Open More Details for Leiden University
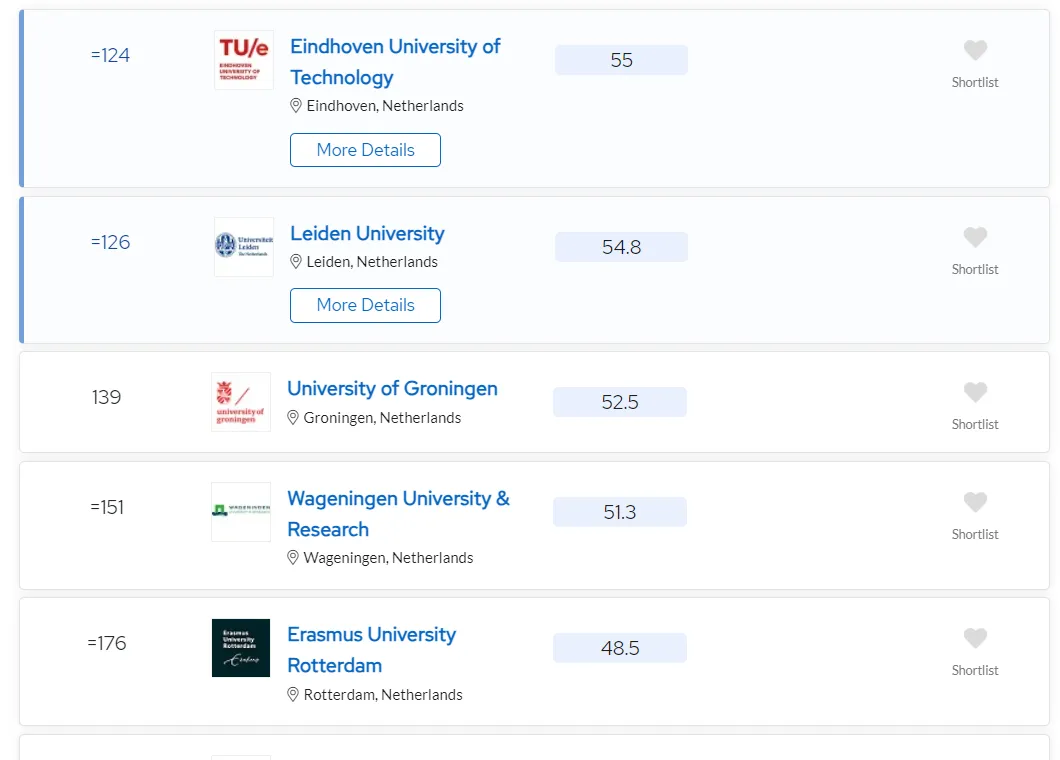 click(x=366, y=306)
